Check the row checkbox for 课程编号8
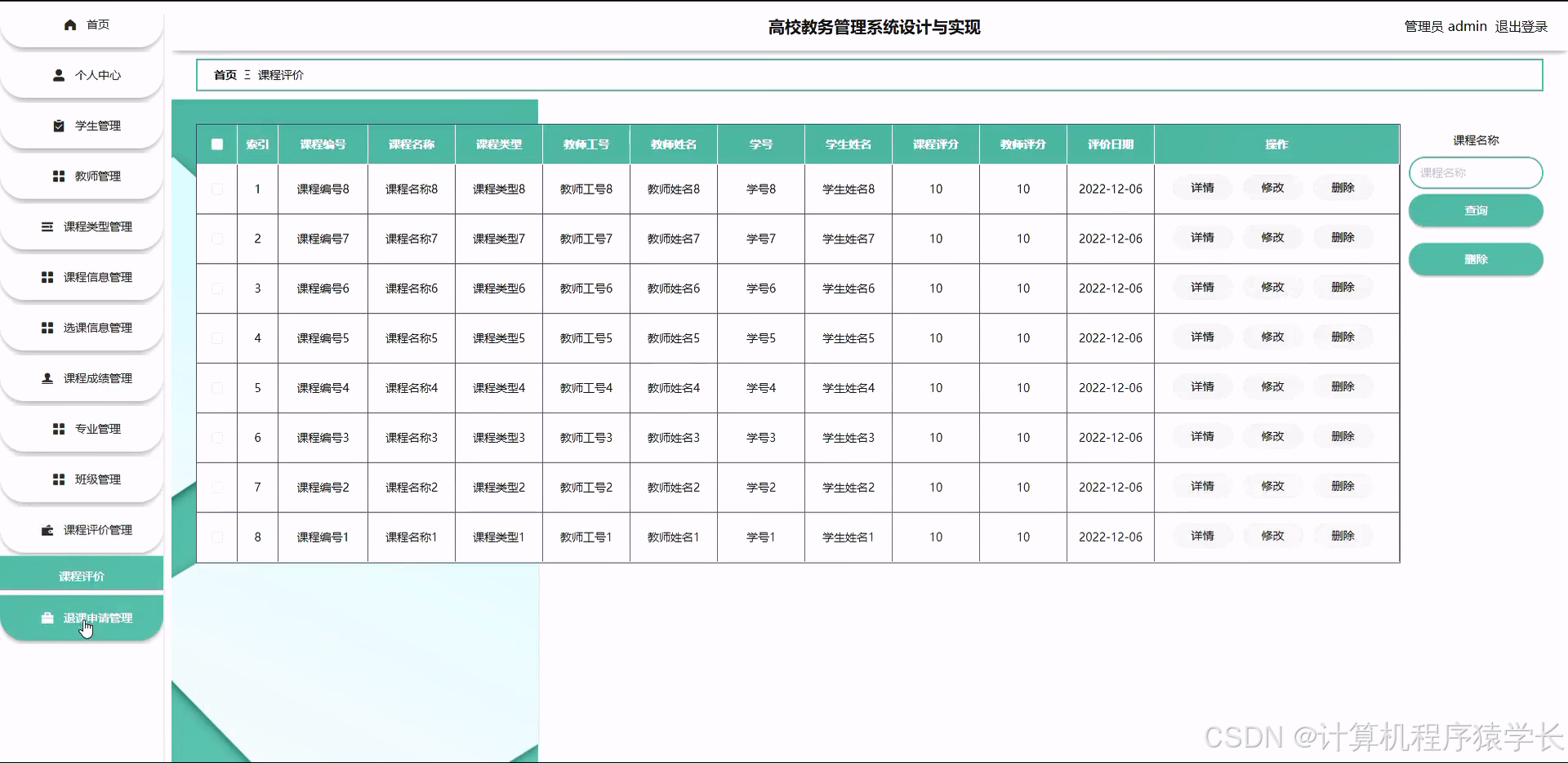The width and height of the screenshot is (1568, 763). 217,189
